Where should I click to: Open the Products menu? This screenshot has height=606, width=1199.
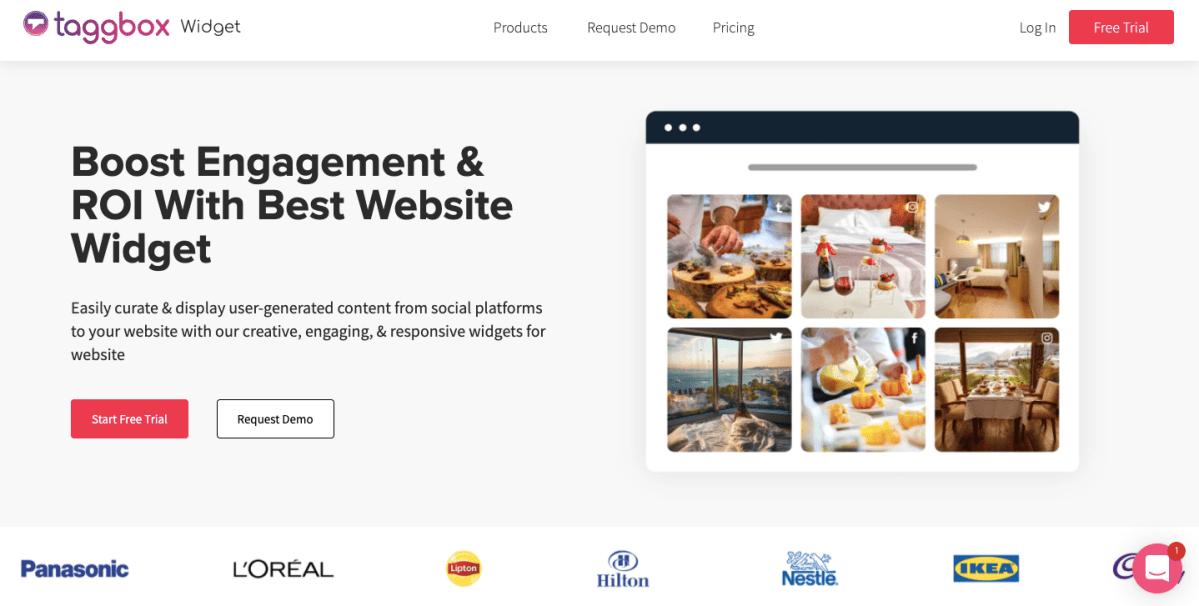coord(521,28)
